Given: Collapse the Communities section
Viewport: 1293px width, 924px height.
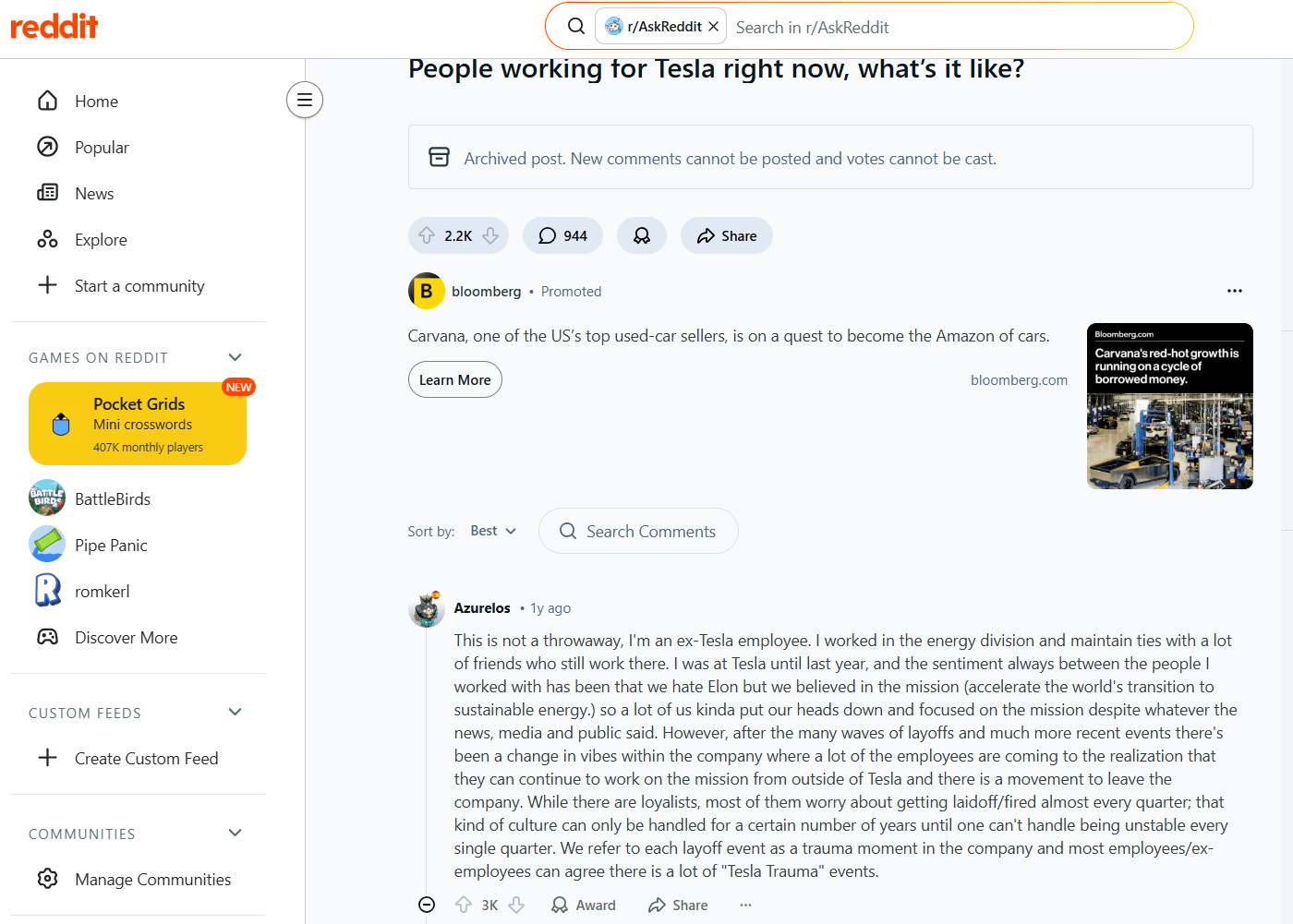Looking at the screenshot, I should (x=235, y=834).
